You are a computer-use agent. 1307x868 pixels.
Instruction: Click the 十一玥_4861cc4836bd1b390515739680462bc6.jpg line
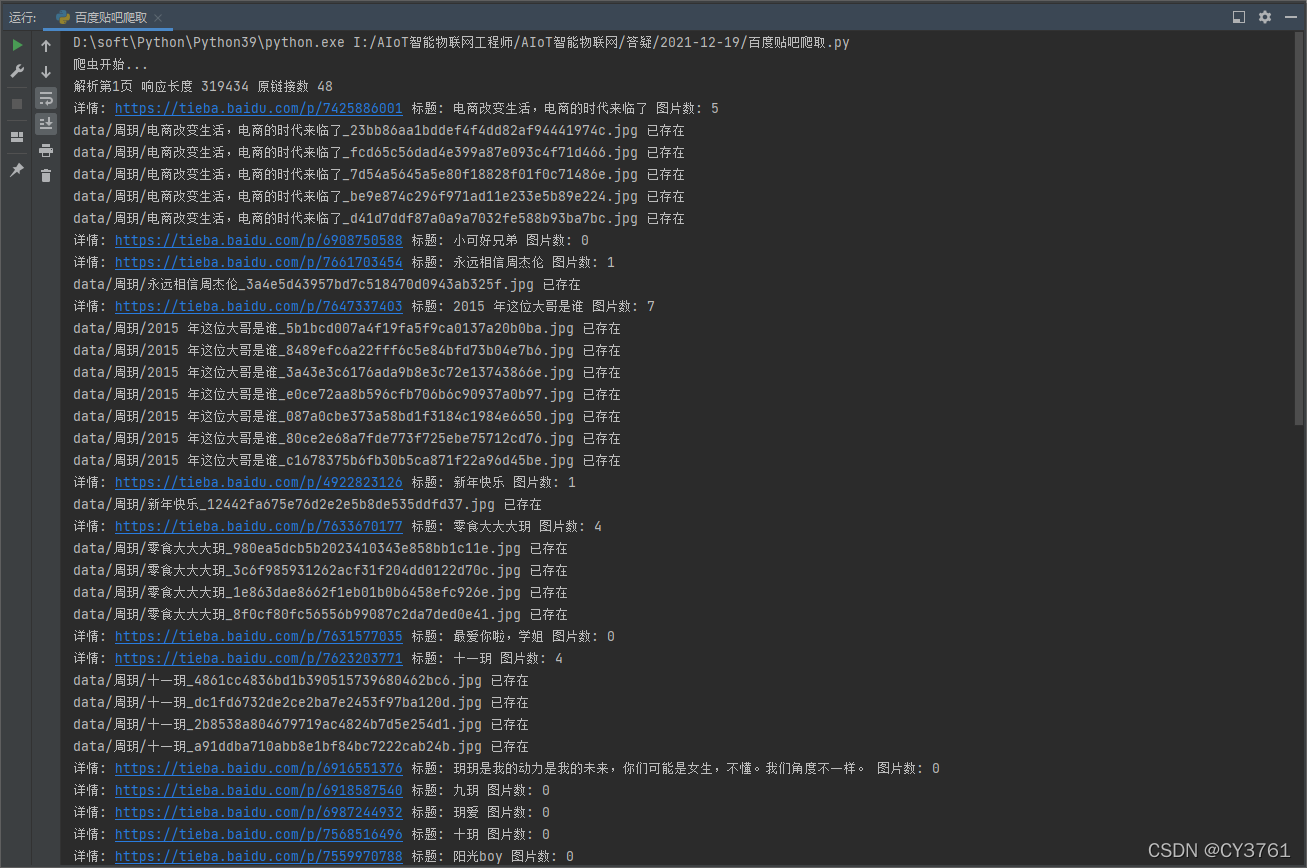coord(301,680)
